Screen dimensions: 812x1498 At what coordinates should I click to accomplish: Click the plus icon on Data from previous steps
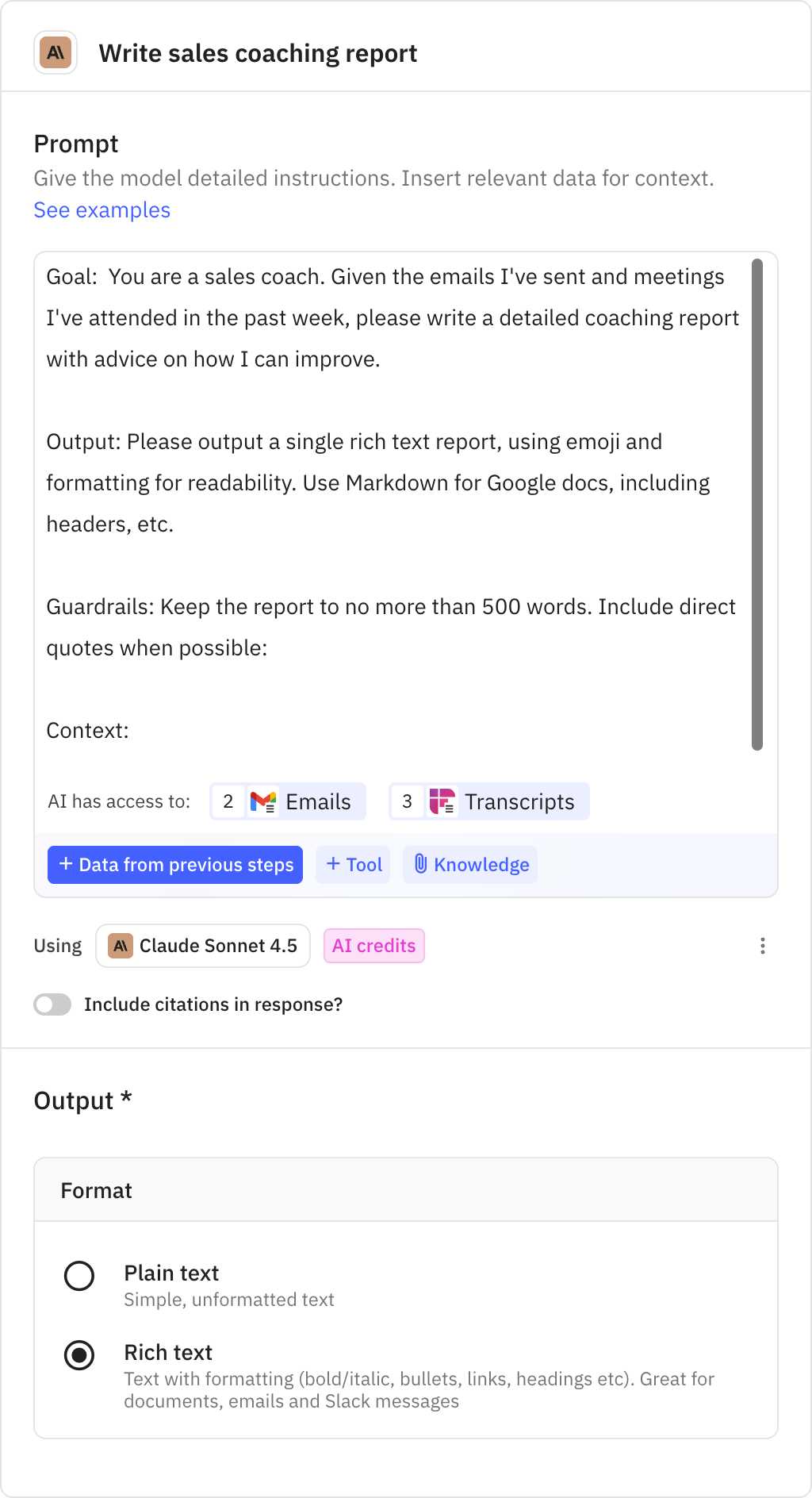[x=66, y=865]
